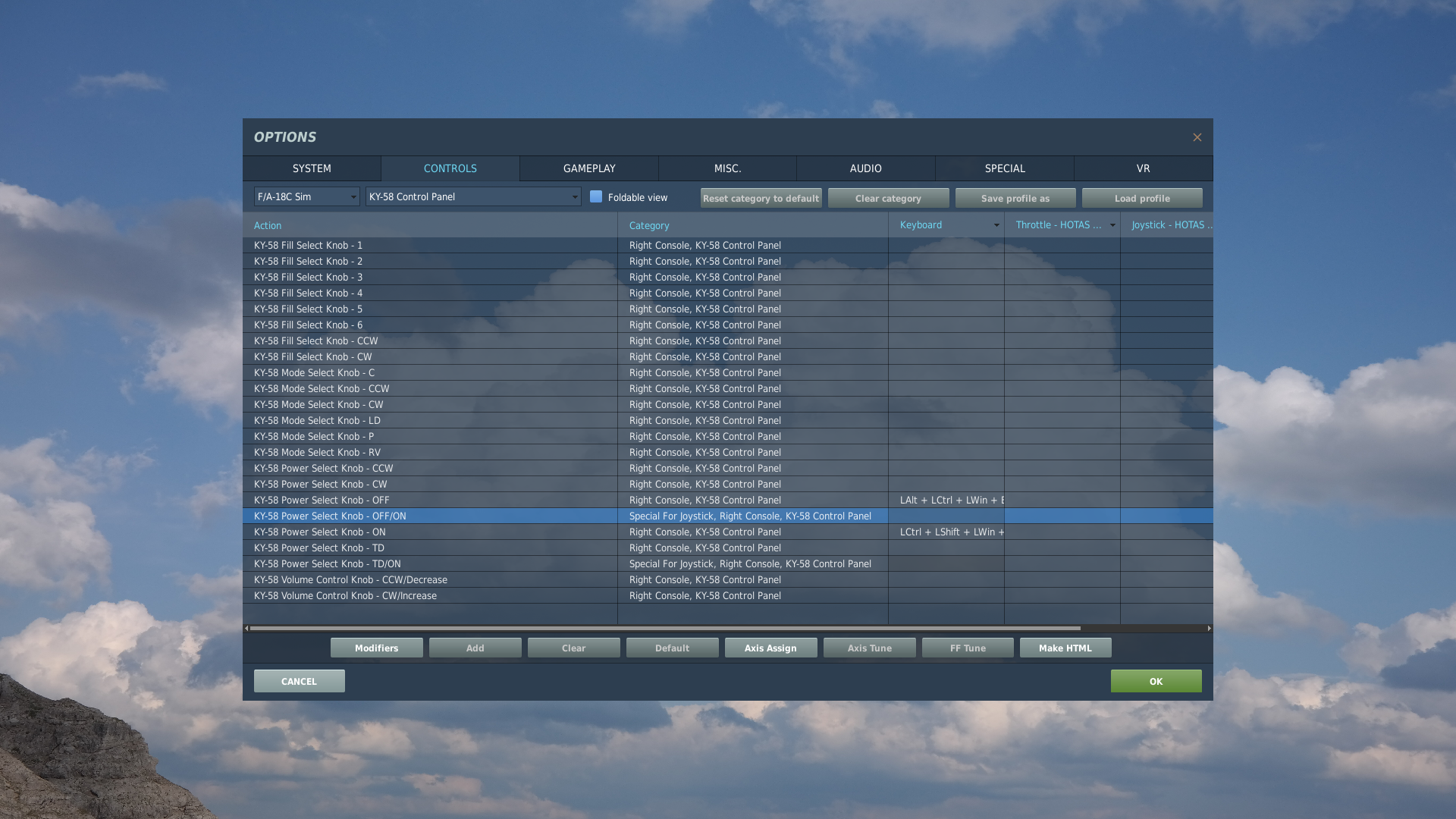
Task: Click keyboard binding LAlt + LCtrl + LWin cell
Action: pyautogui.click(x=946, y=500)
